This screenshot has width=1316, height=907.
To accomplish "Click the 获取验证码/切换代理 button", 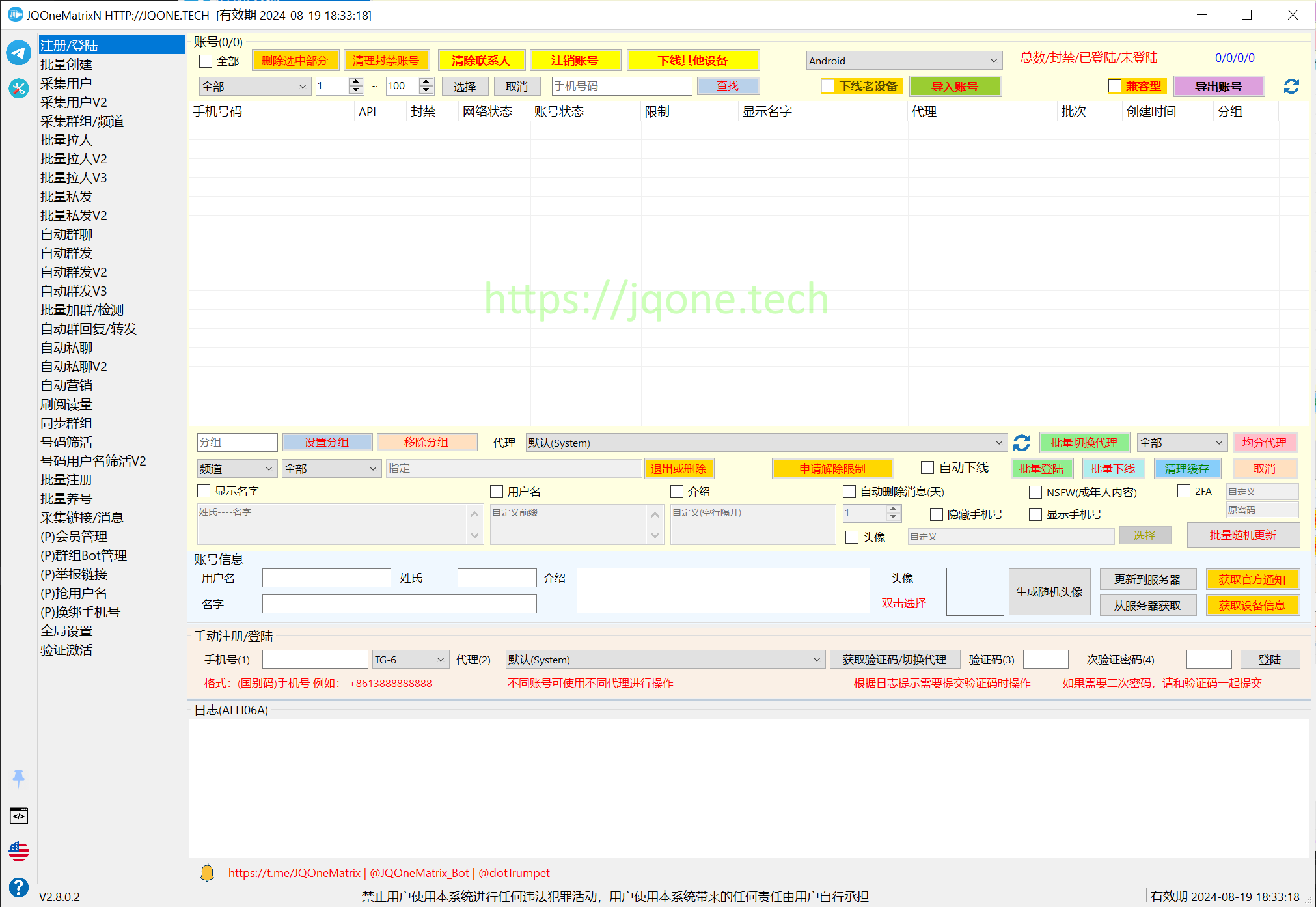I will (894, 660).
